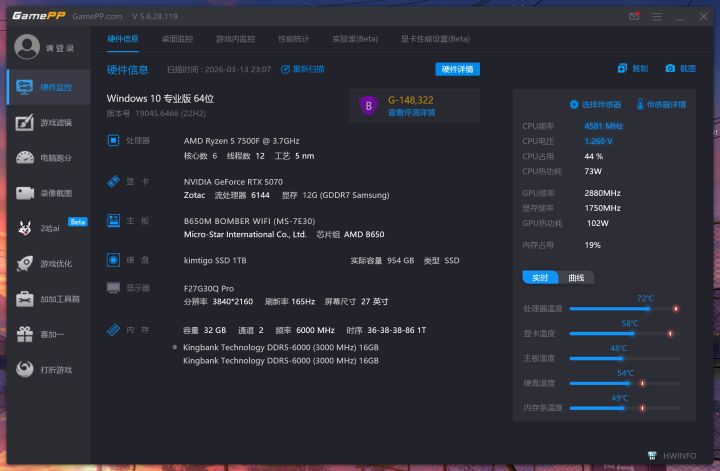The width and height of the screenshot is (720, 471).
Task: Click the 硬盘温度 54°C bar
Action: (x=624, y=383)
